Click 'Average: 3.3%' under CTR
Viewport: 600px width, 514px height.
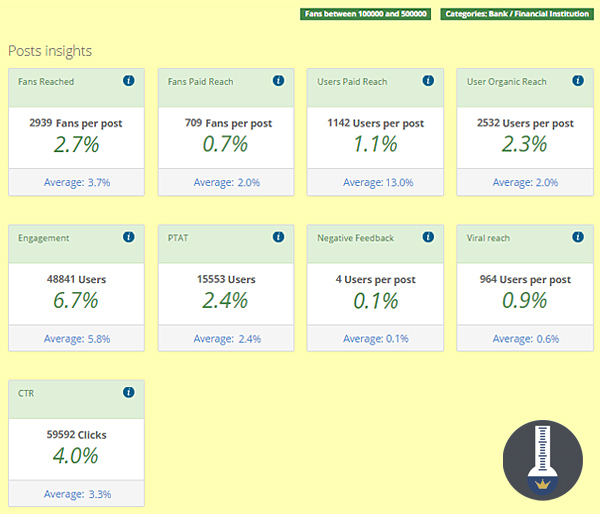coord(77,494)
